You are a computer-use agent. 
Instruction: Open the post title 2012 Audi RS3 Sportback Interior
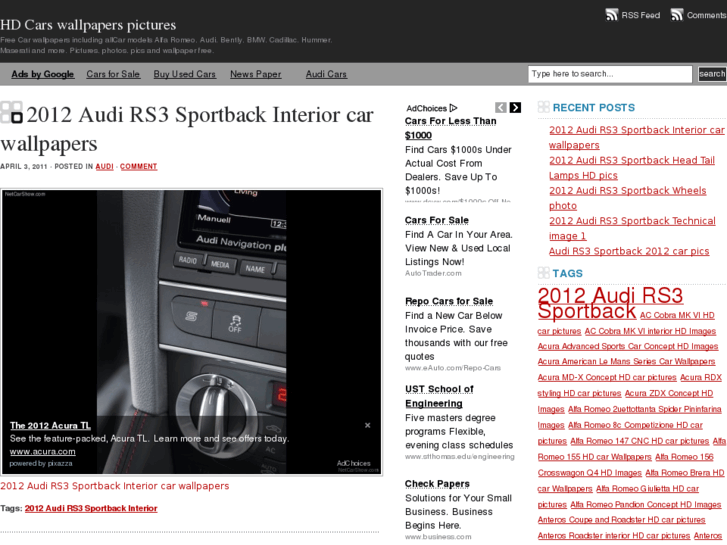point(187,129)
